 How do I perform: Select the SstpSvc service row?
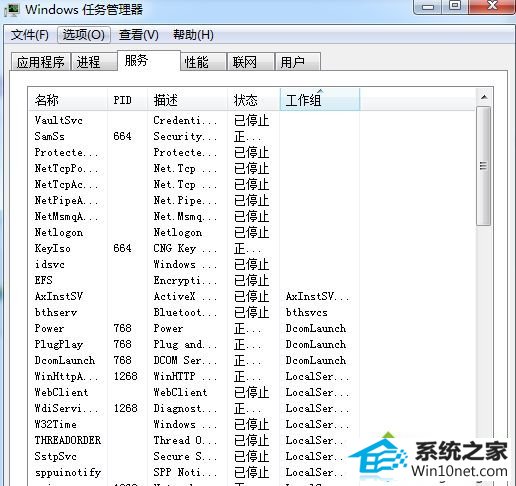click(252, 456)
